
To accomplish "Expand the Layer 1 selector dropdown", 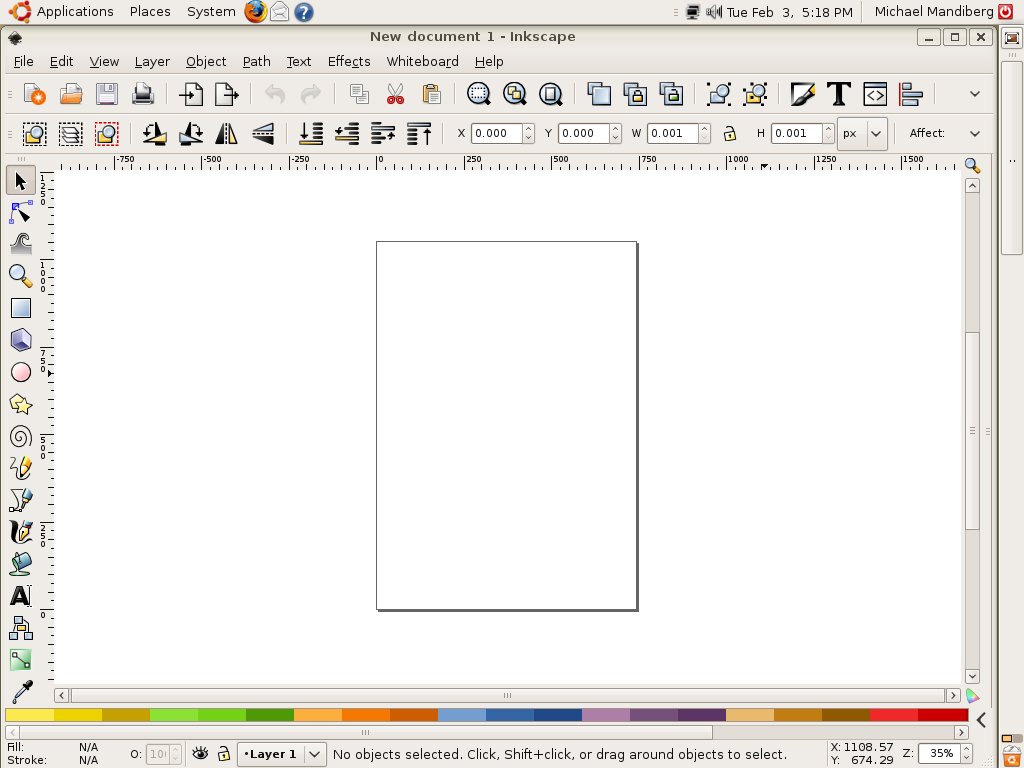I will point(315,754).
